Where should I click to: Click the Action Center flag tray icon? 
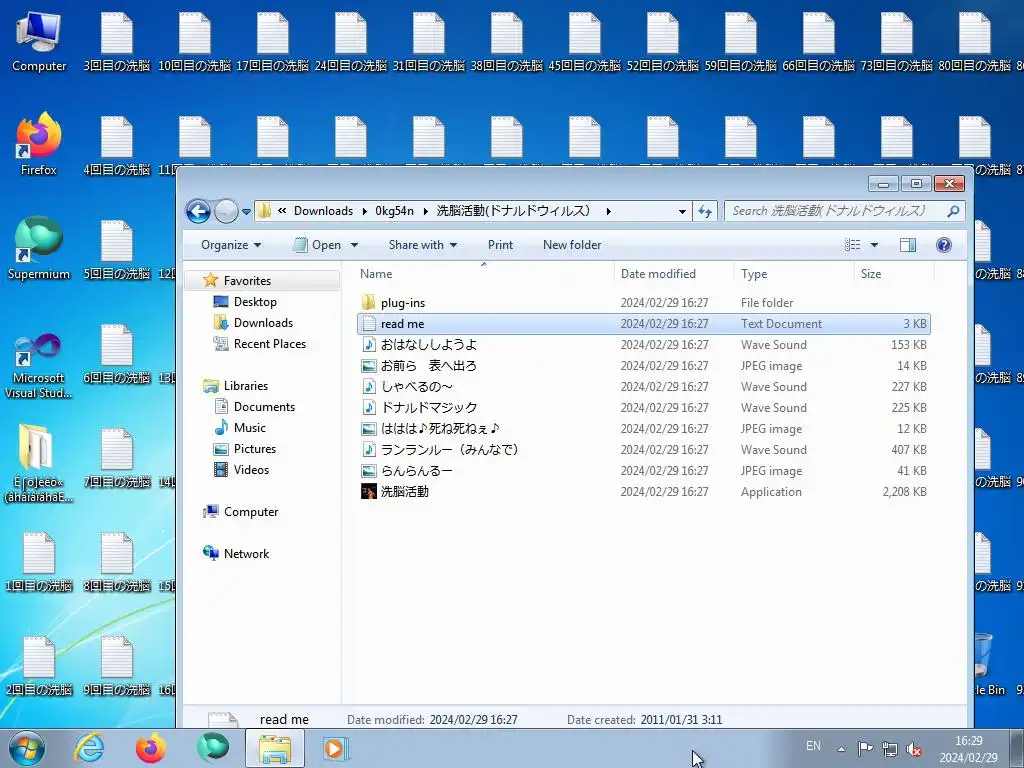865,749
